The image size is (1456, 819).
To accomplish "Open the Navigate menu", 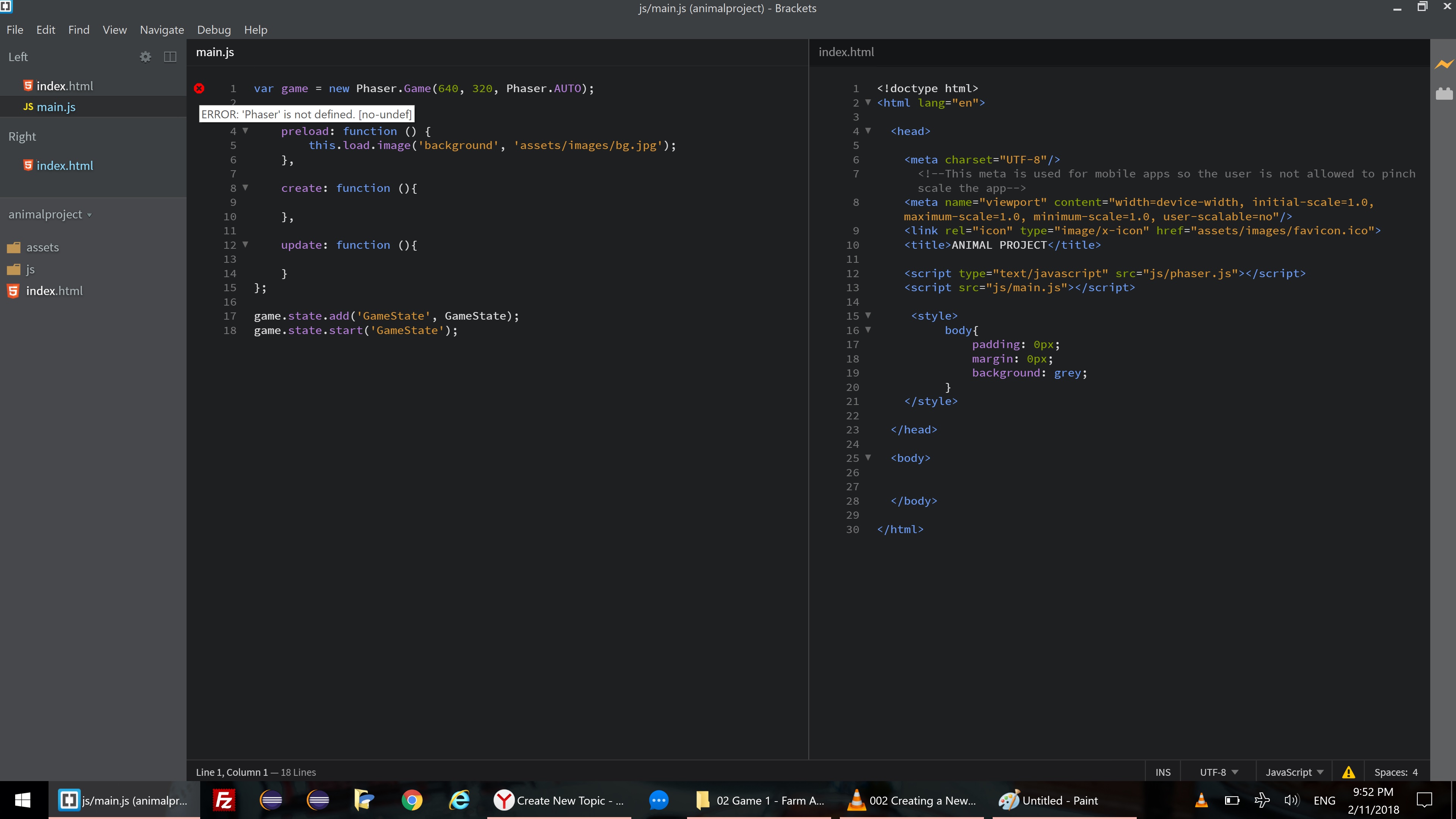I will point(162,30).
